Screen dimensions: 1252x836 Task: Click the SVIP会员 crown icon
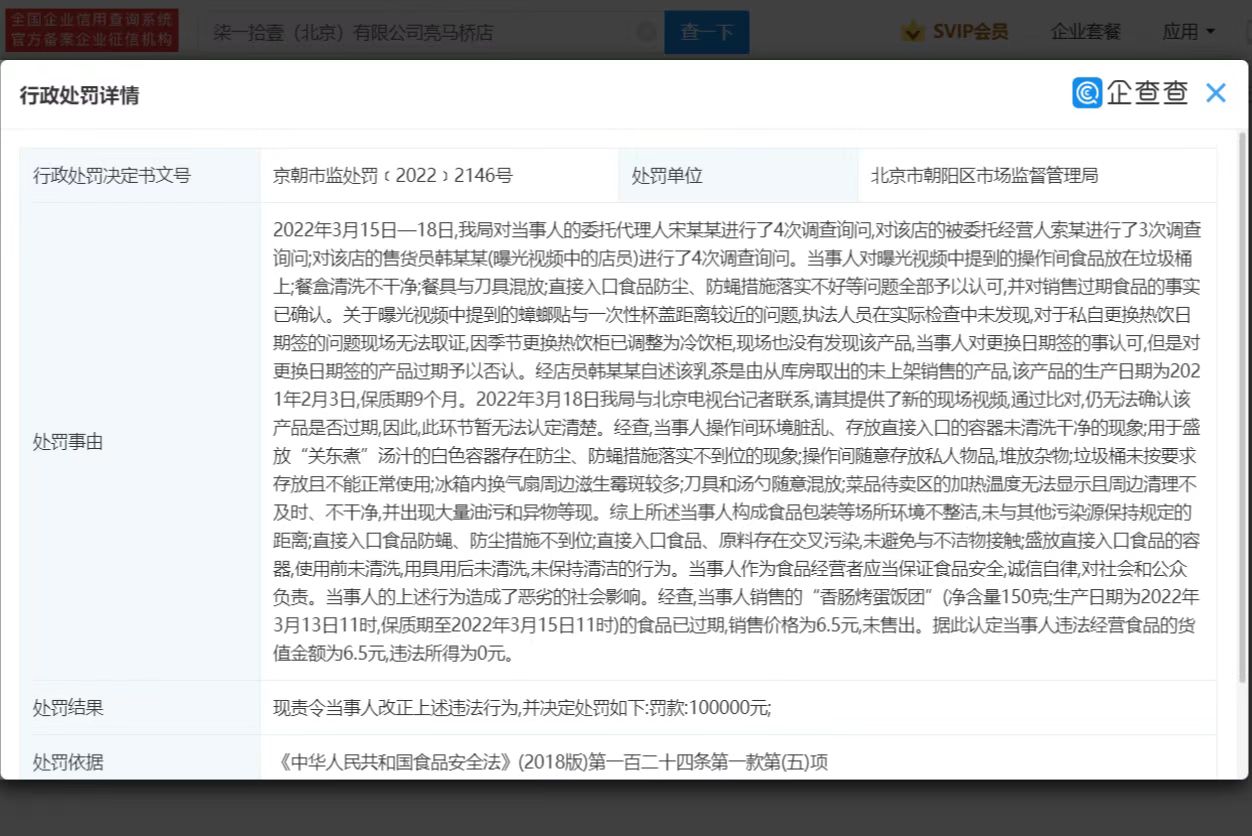click(912, 32)
